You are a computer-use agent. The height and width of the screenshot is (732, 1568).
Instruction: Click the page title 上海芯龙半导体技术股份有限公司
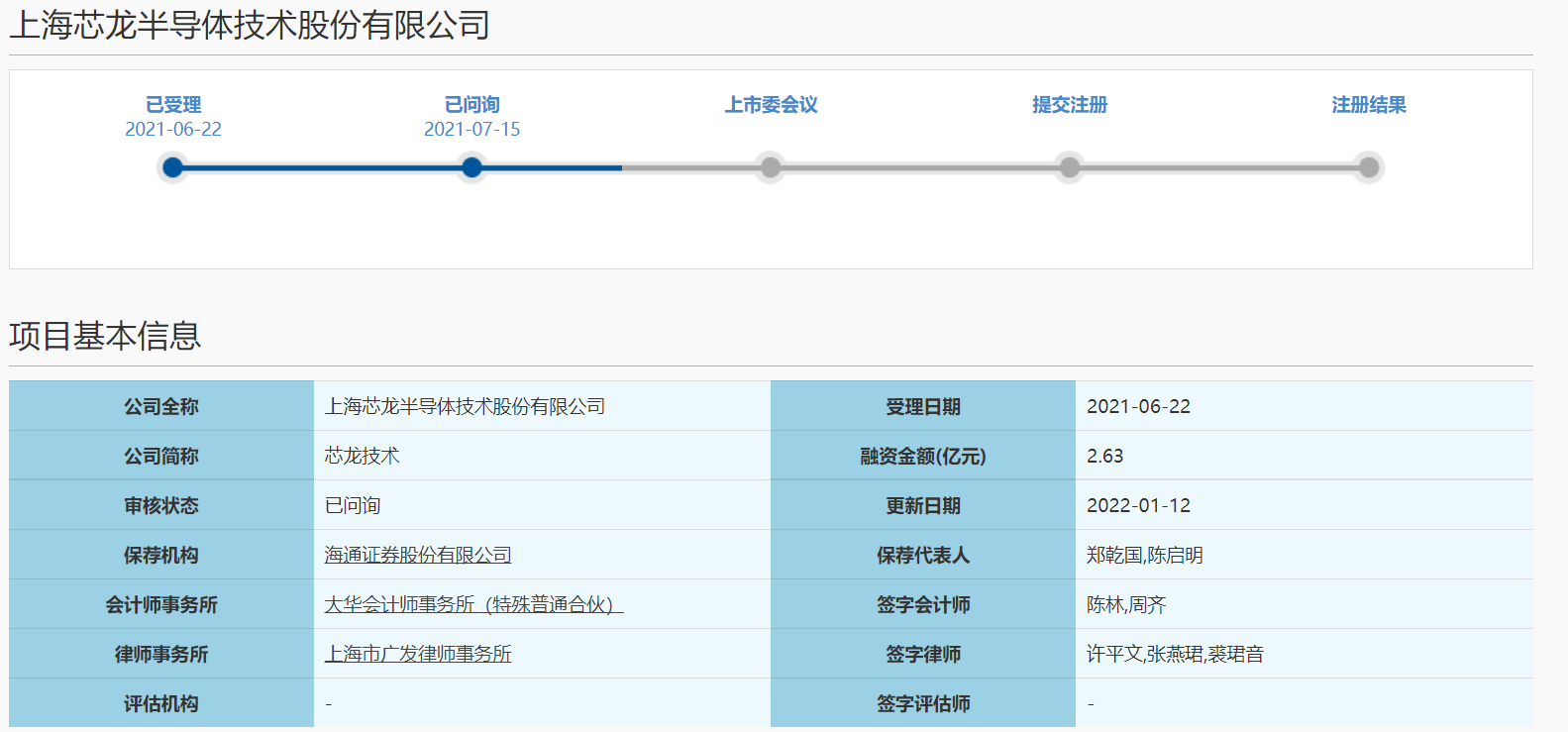coord(250,26)
